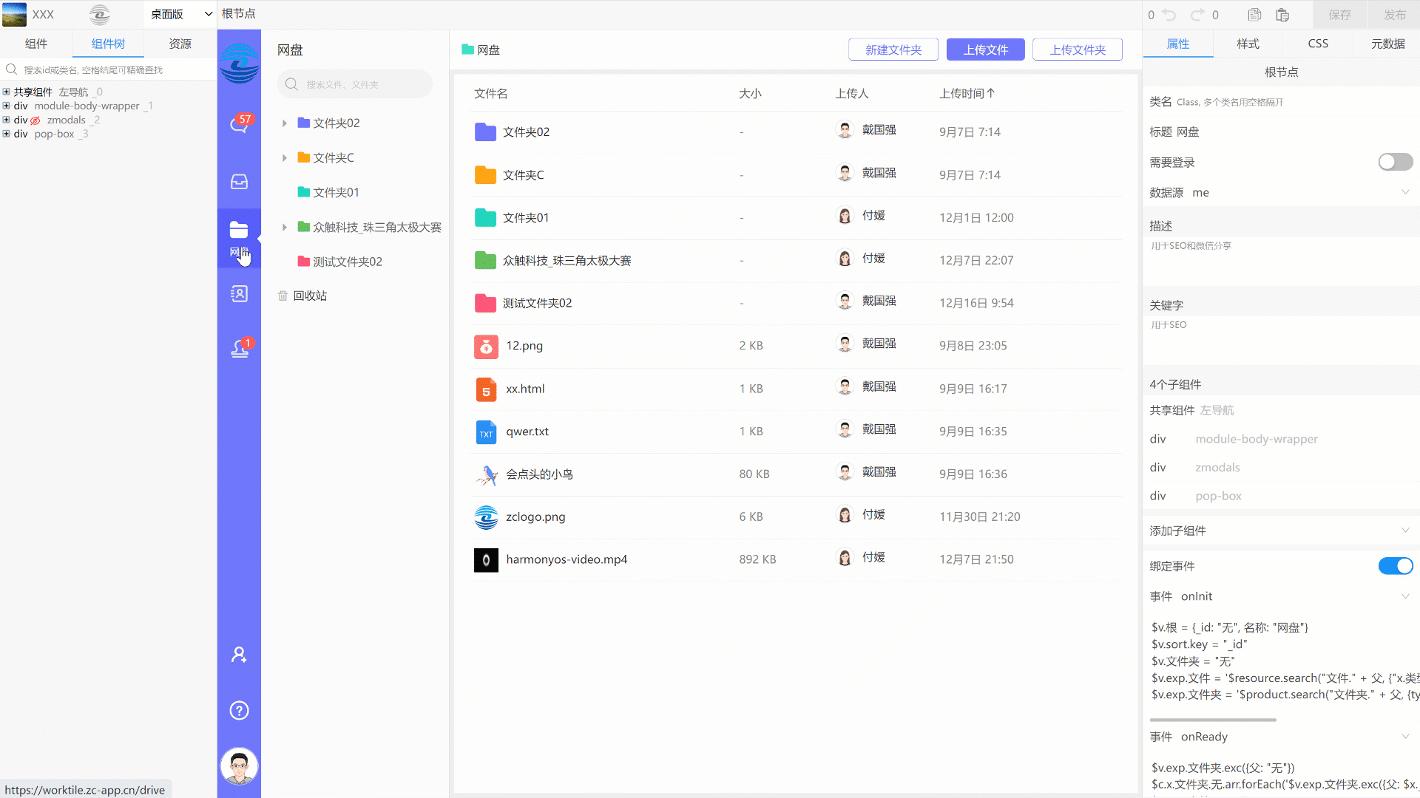This screenshot has height=798, width=1420.
Task: Switch to the 资源 tab
Action: tap(180, 44)
